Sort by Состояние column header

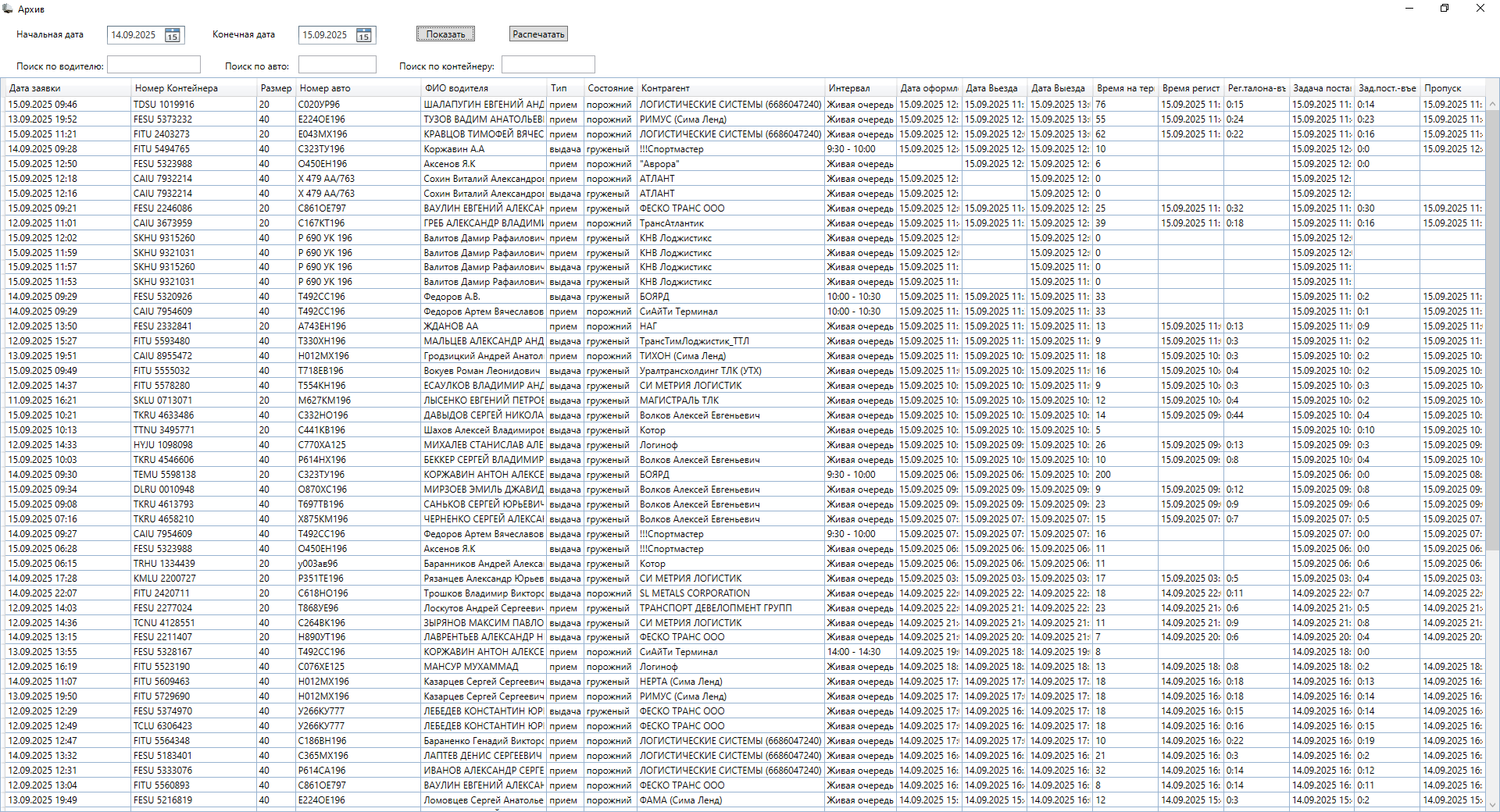click(x=610, y=88)
